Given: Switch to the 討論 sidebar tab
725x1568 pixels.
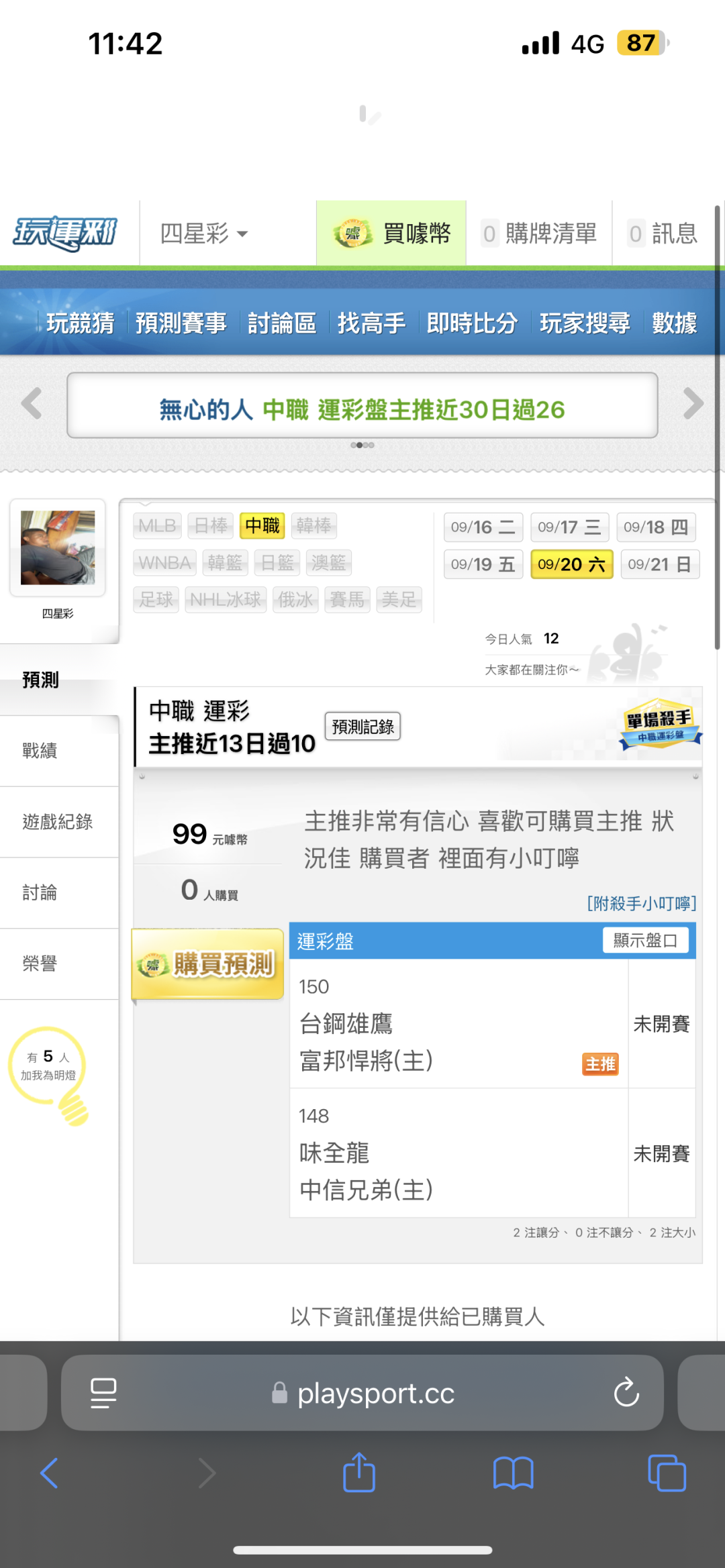Looking at the screenshot, I should click(59, 893).
